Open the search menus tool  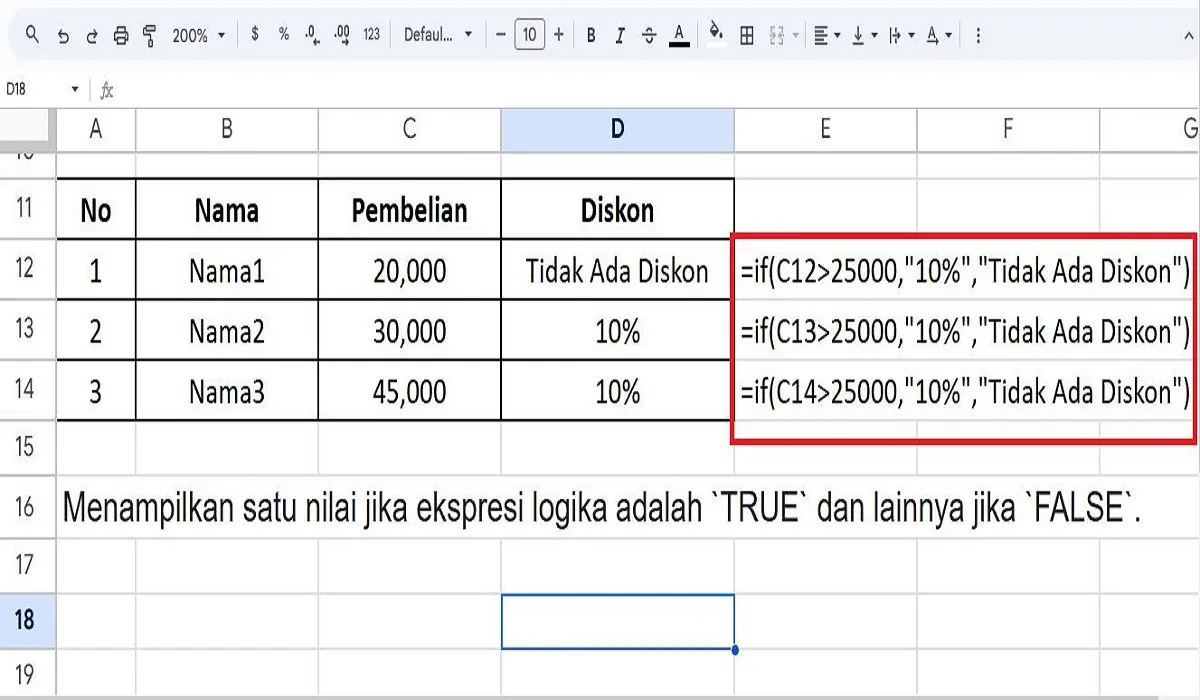coord(32,35)
